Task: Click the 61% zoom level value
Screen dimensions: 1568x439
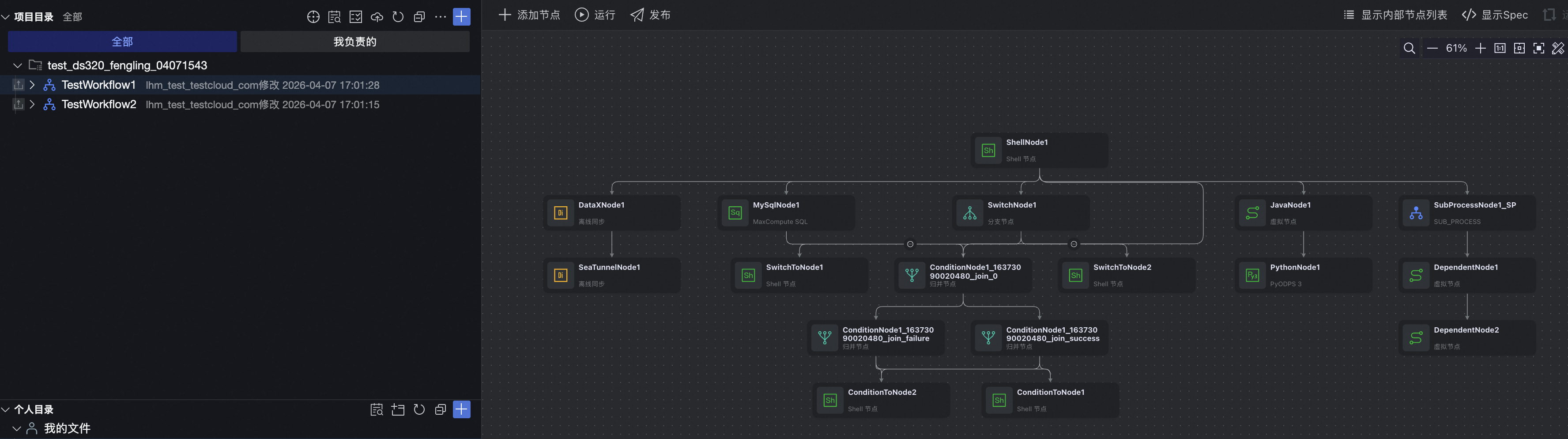Action: pos(1457,48)
